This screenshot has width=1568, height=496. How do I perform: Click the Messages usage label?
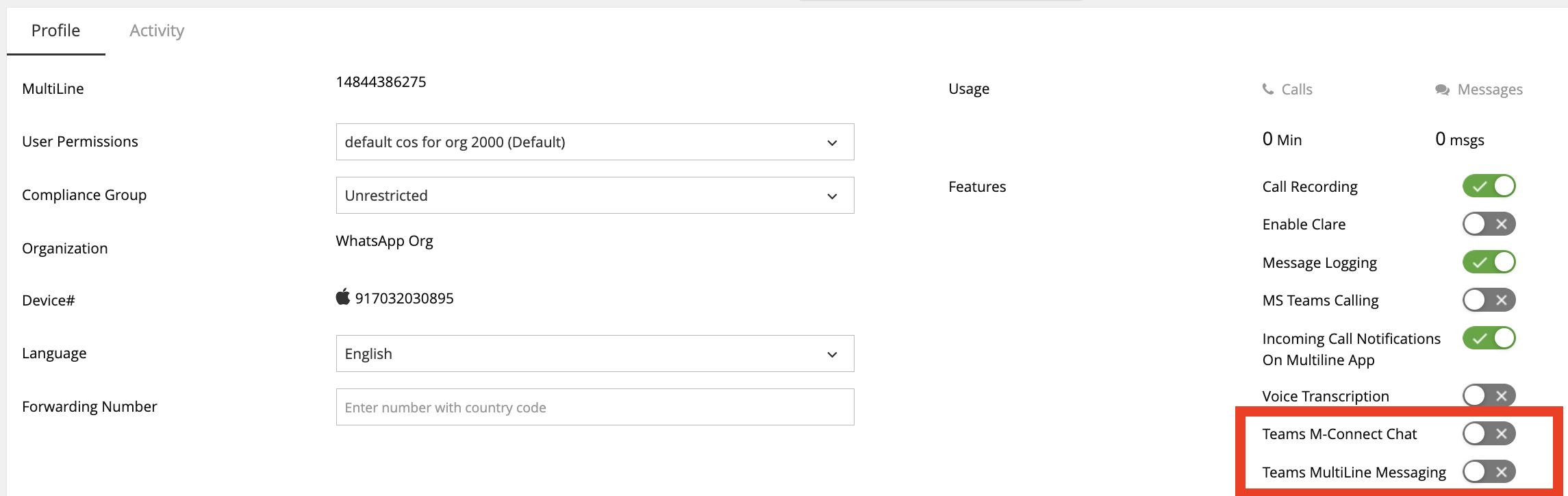pyautogui.click(x=1490, y=90)
